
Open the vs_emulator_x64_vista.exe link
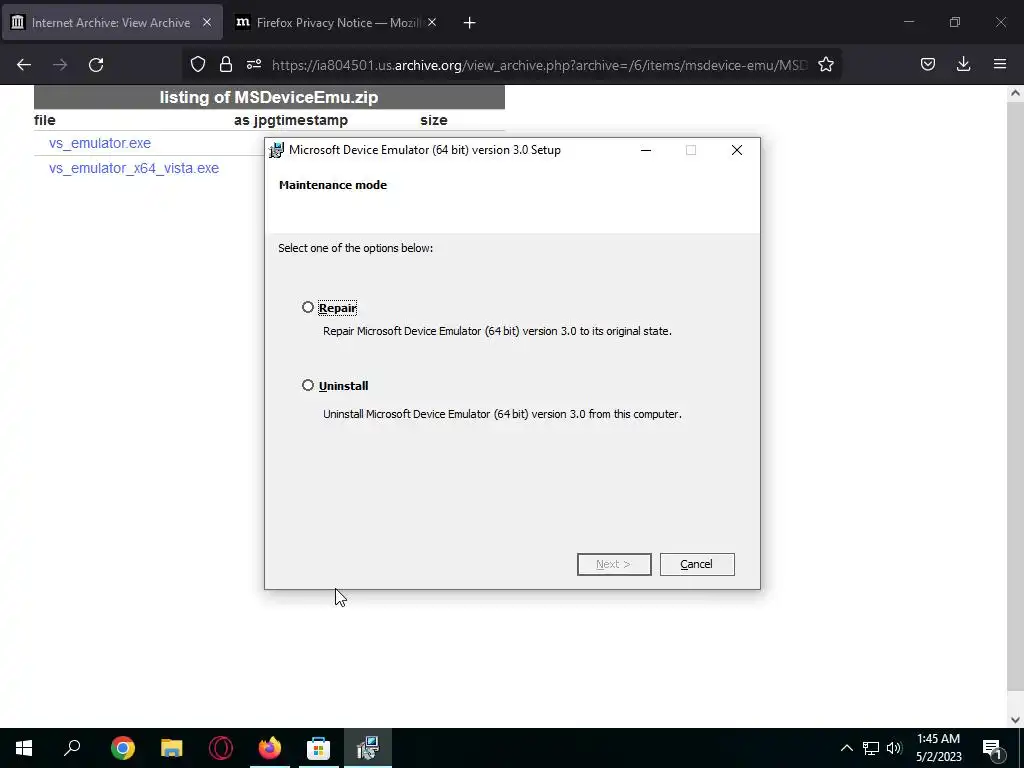(134, 168)
